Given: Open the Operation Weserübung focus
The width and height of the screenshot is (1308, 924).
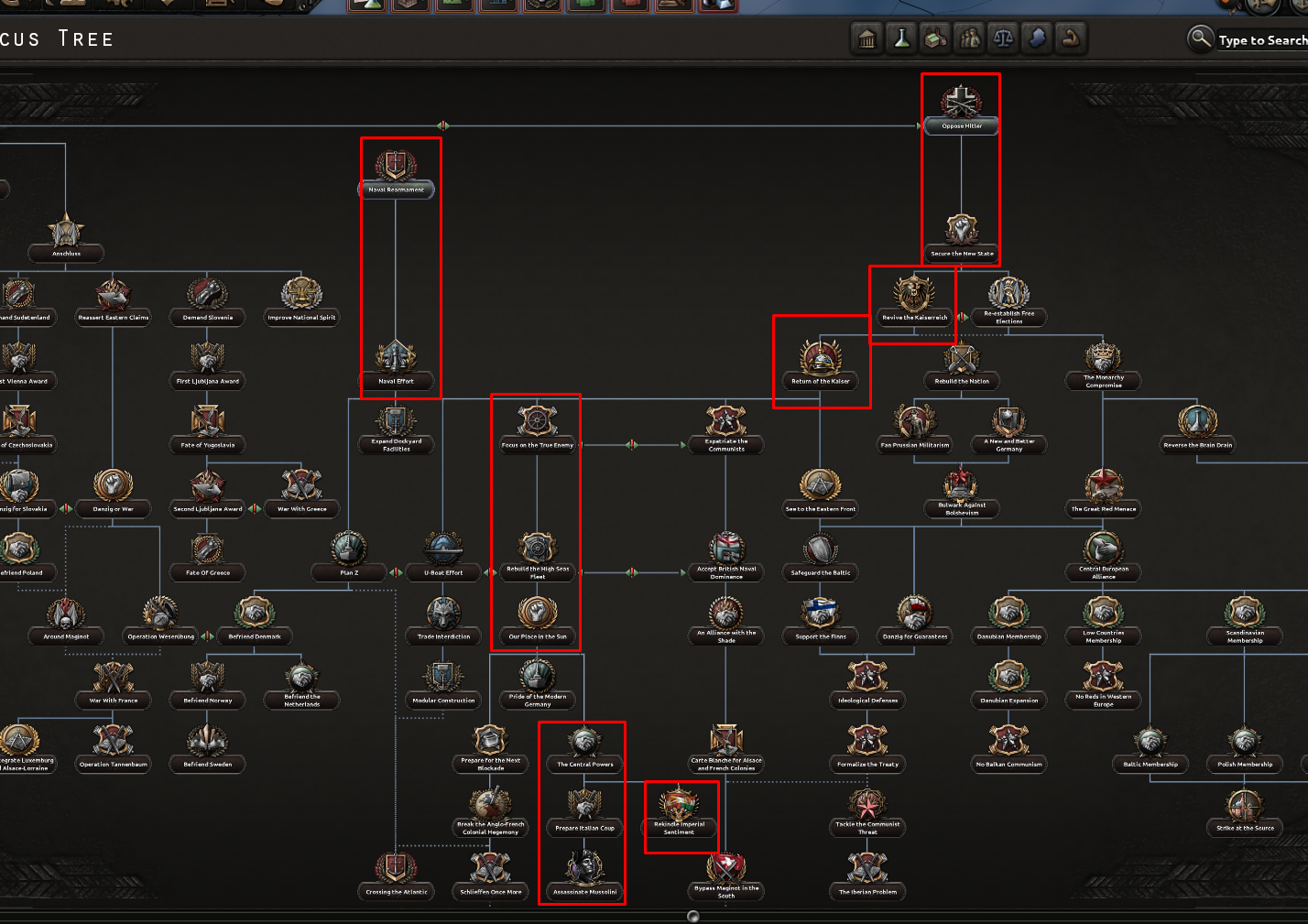Looking at the screenshot, I should click(x=160, y=620).
